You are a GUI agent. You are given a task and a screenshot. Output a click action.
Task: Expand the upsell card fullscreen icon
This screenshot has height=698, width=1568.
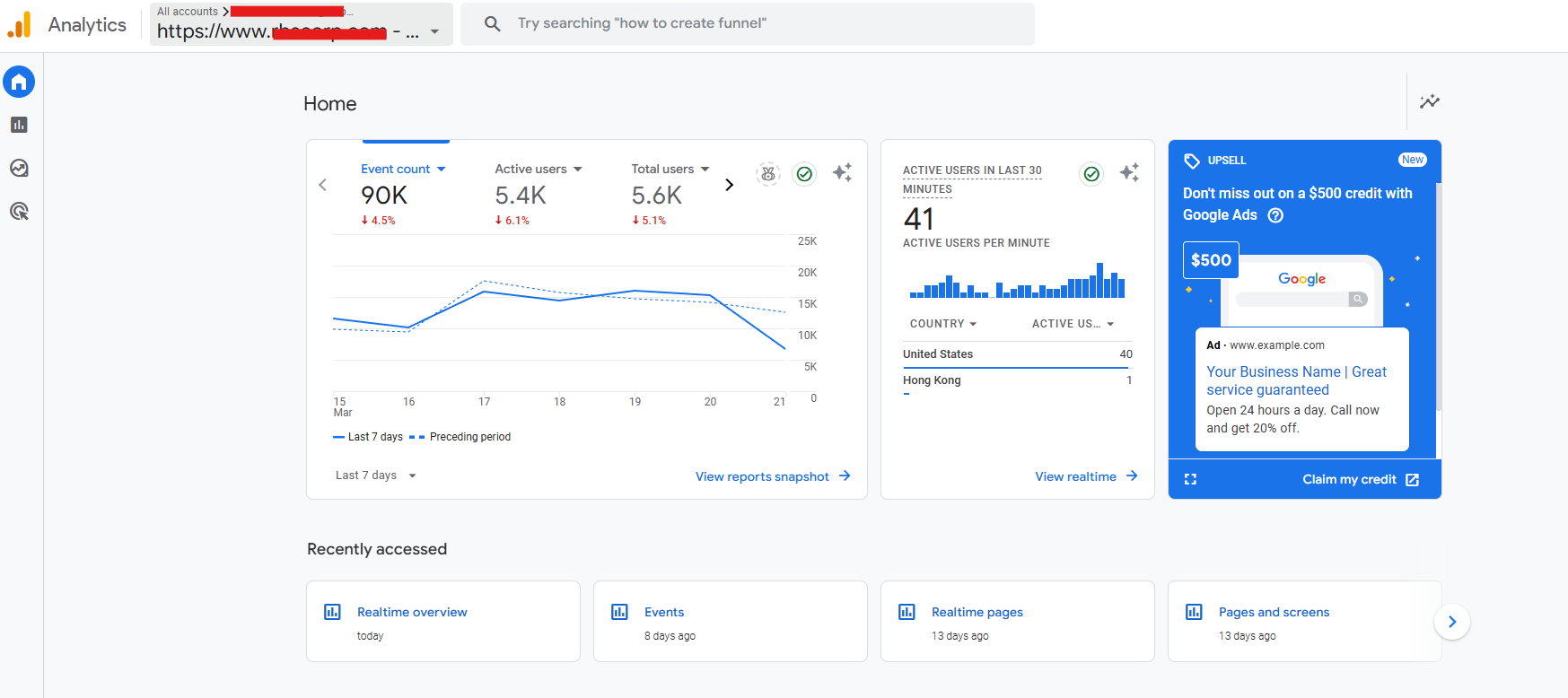click(x=1190, y=479)
